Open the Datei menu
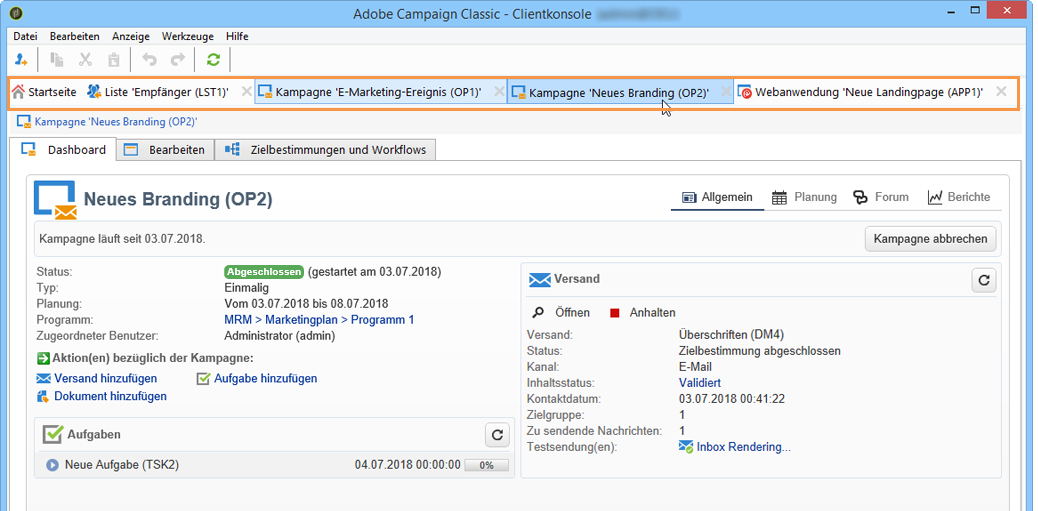1038x511 pixels. (x=25, y=36)
